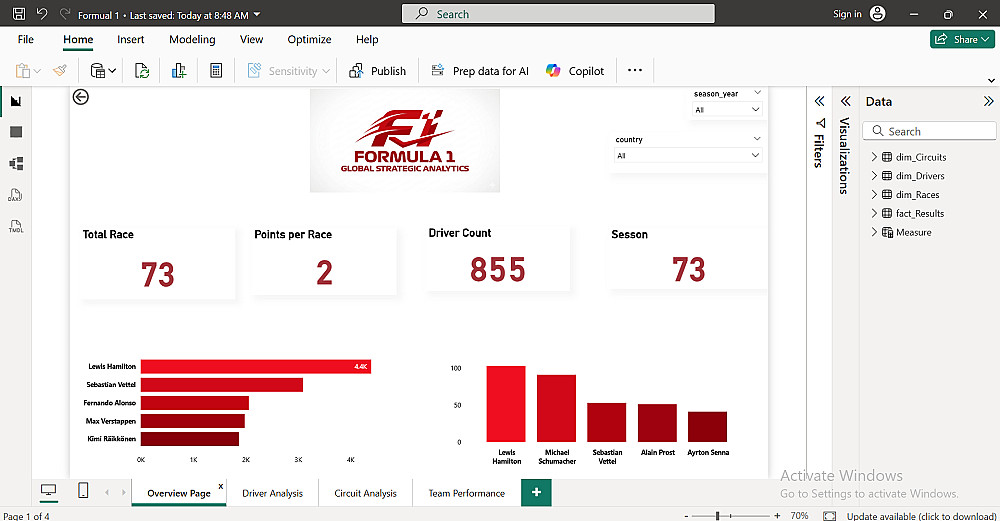Switch to Model view icon
The image size is (1000, 521).
pos(16,163)
